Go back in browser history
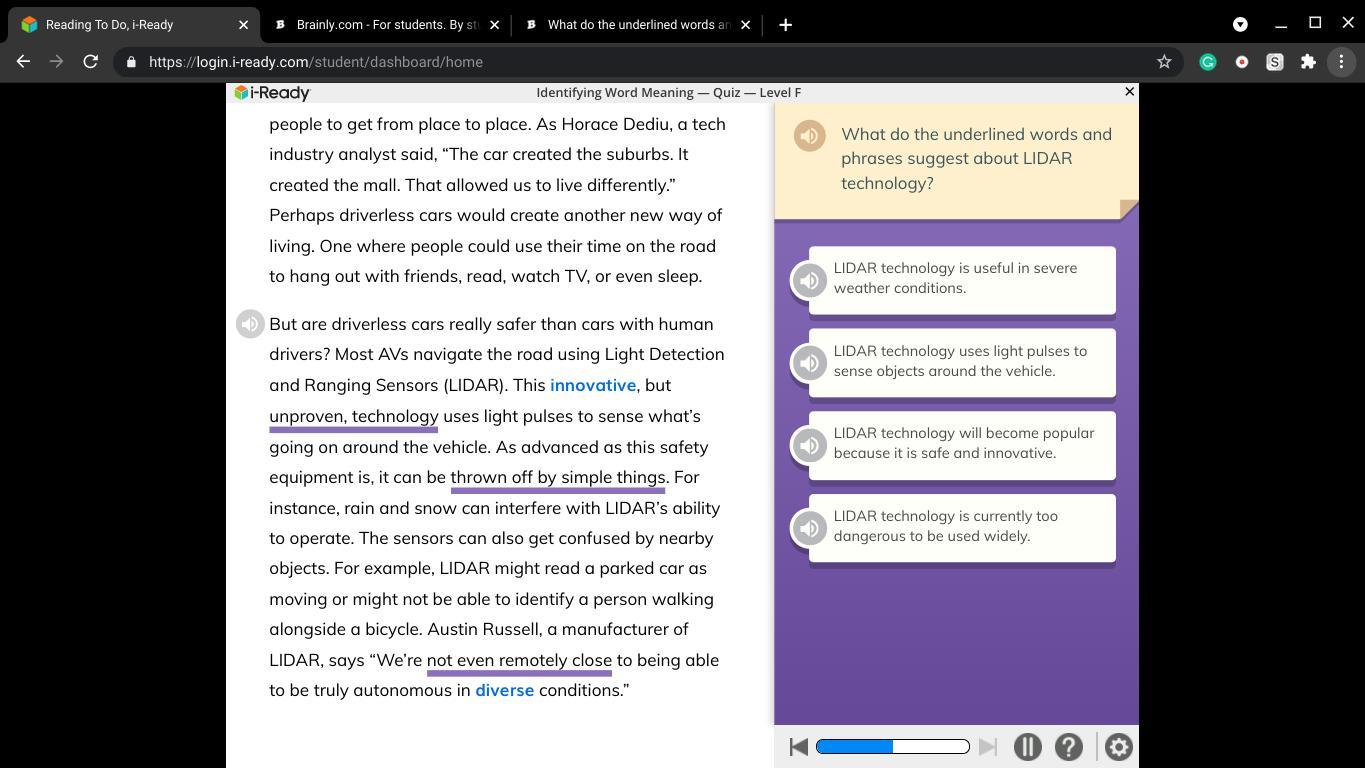Image resolution: width=1365 pixels, height=768 pixels. click(x=23, y=62)
